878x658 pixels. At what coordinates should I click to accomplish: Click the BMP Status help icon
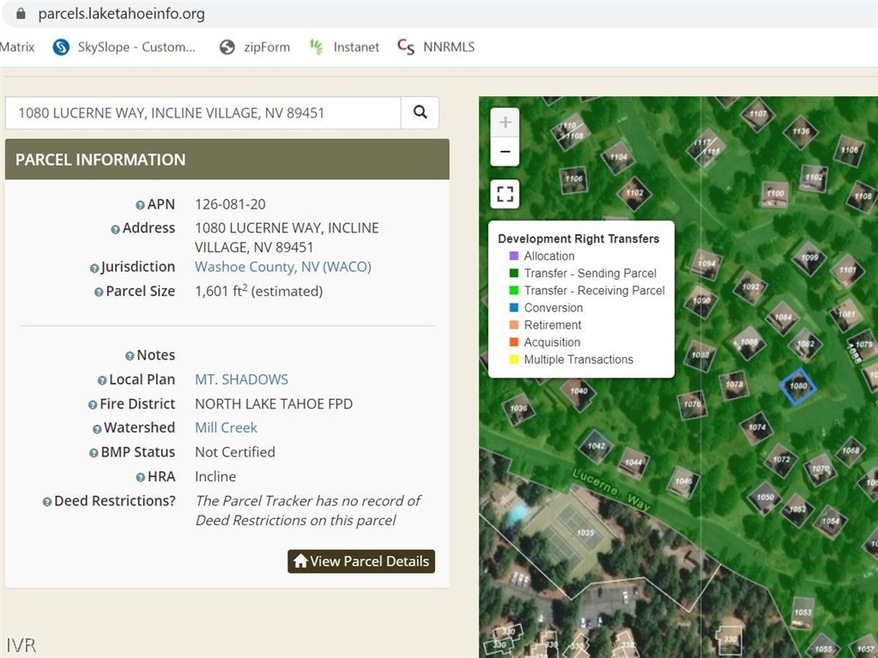(94, 453)
